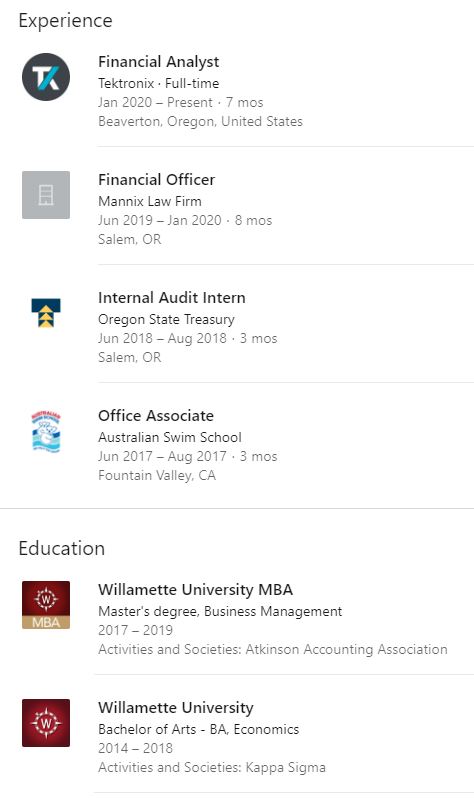
Task: Click the Oregon State Treasury company name
Action: (x=166, y=319)
